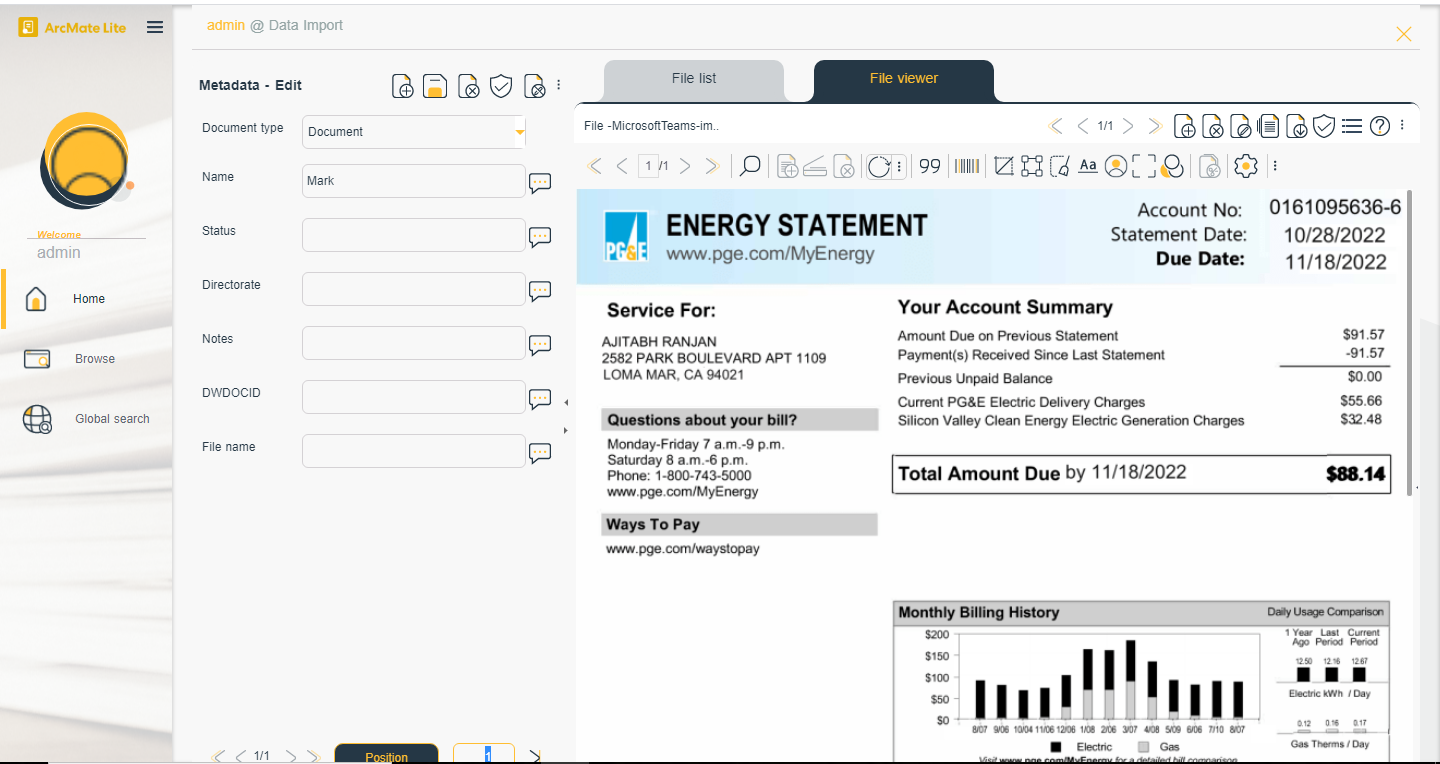
Task: Click the barcode icon in viewer toolbar
Action: (x=966, y=166)
